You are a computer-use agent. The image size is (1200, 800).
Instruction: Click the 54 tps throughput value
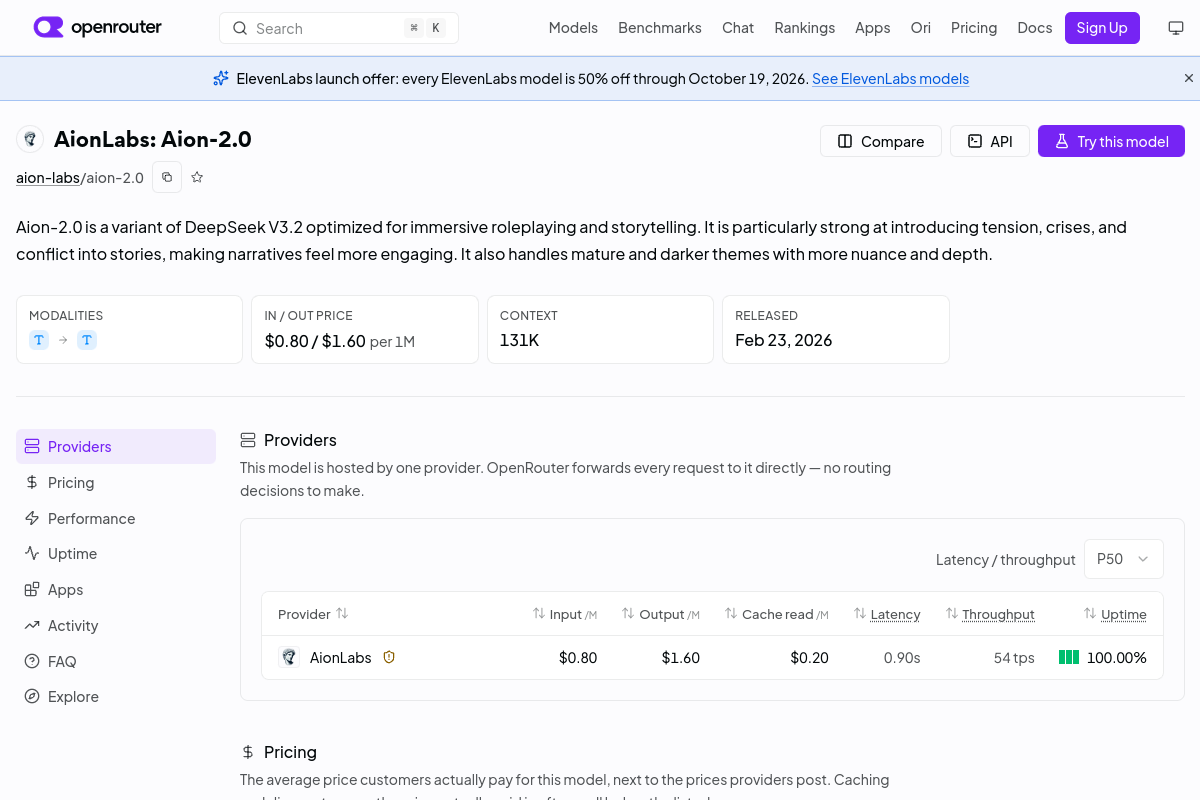pyautogui.click(x=1014, y=658)
